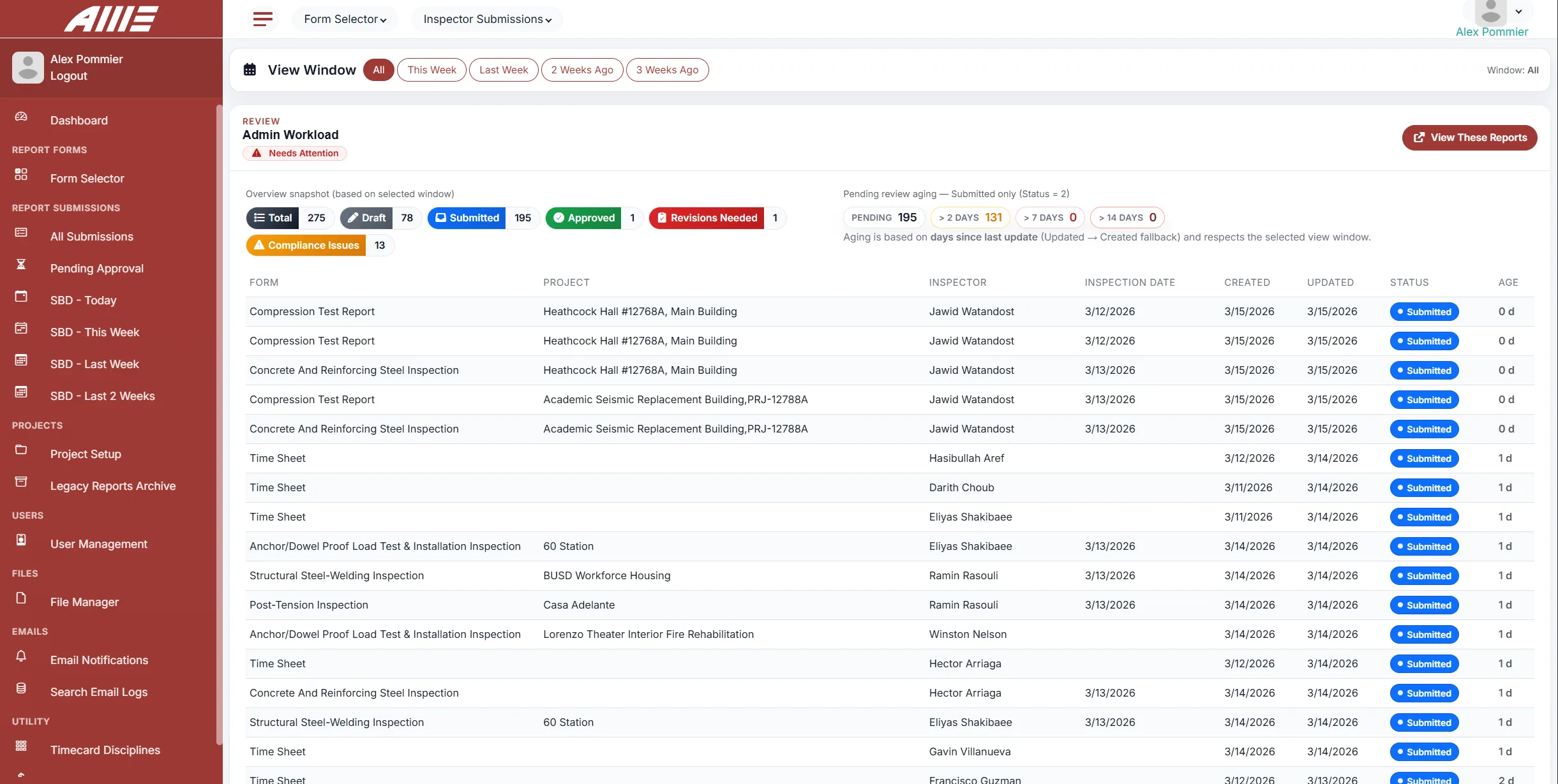Click the Post-Tension Inspection row

pyautogui.click(x=890, y=605)
